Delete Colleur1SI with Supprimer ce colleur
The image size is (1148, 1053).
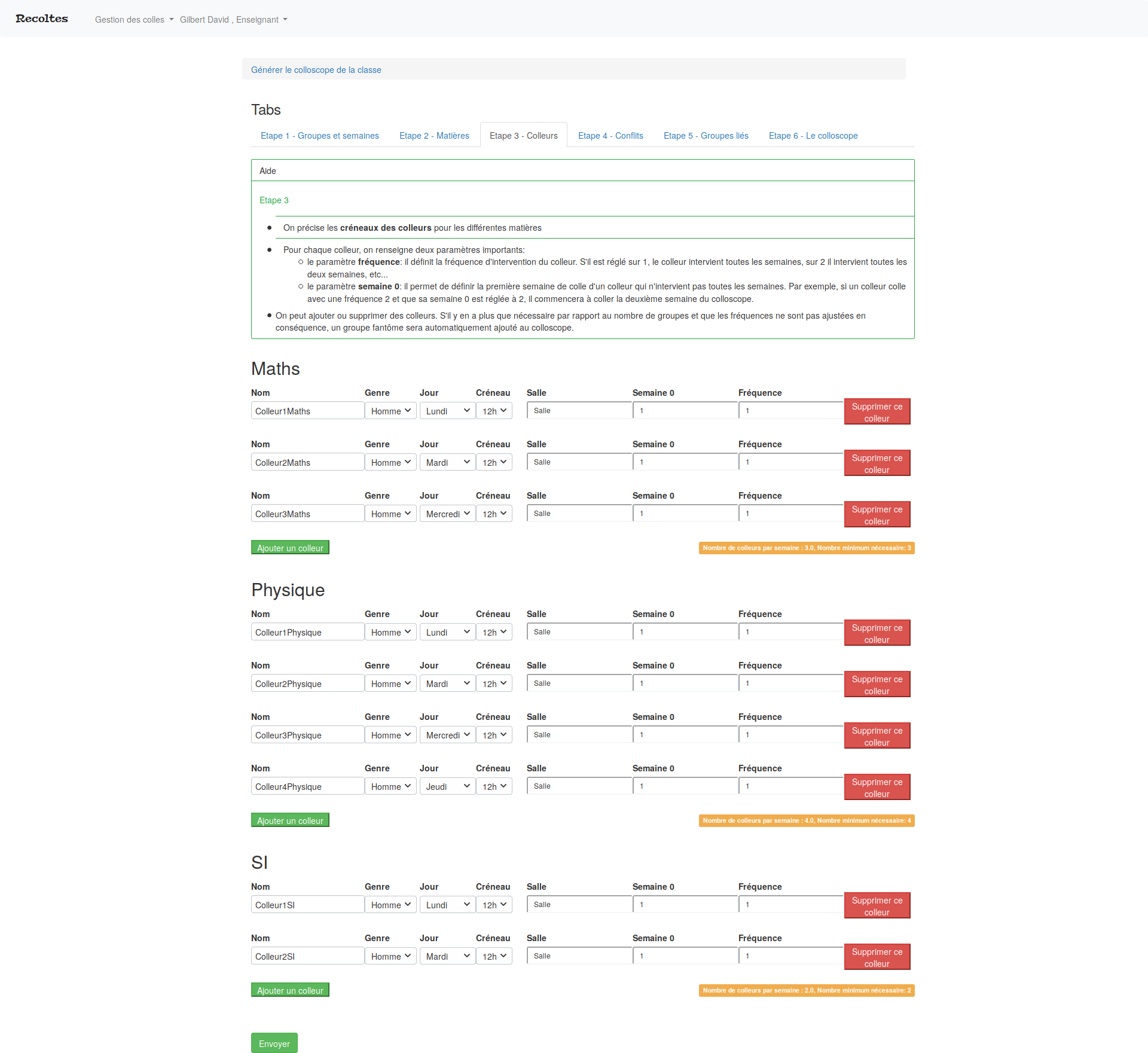877,905
